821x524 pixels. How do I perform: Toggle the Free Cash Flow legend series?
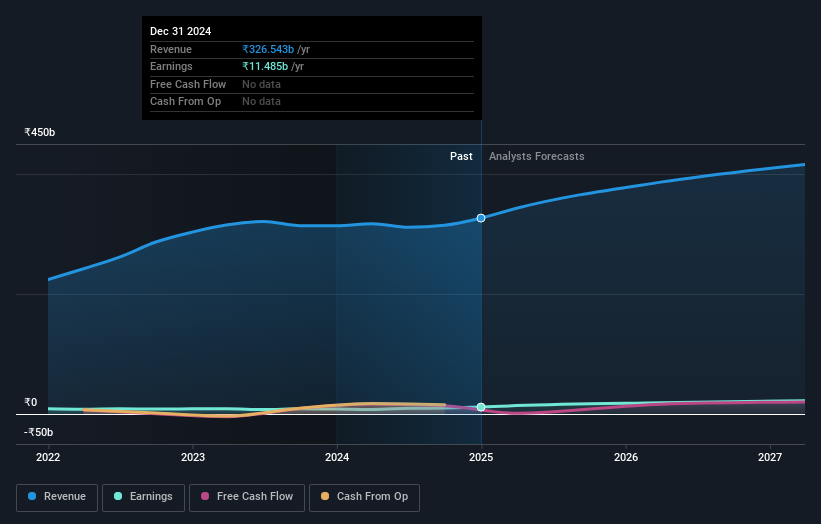(247, 497)
